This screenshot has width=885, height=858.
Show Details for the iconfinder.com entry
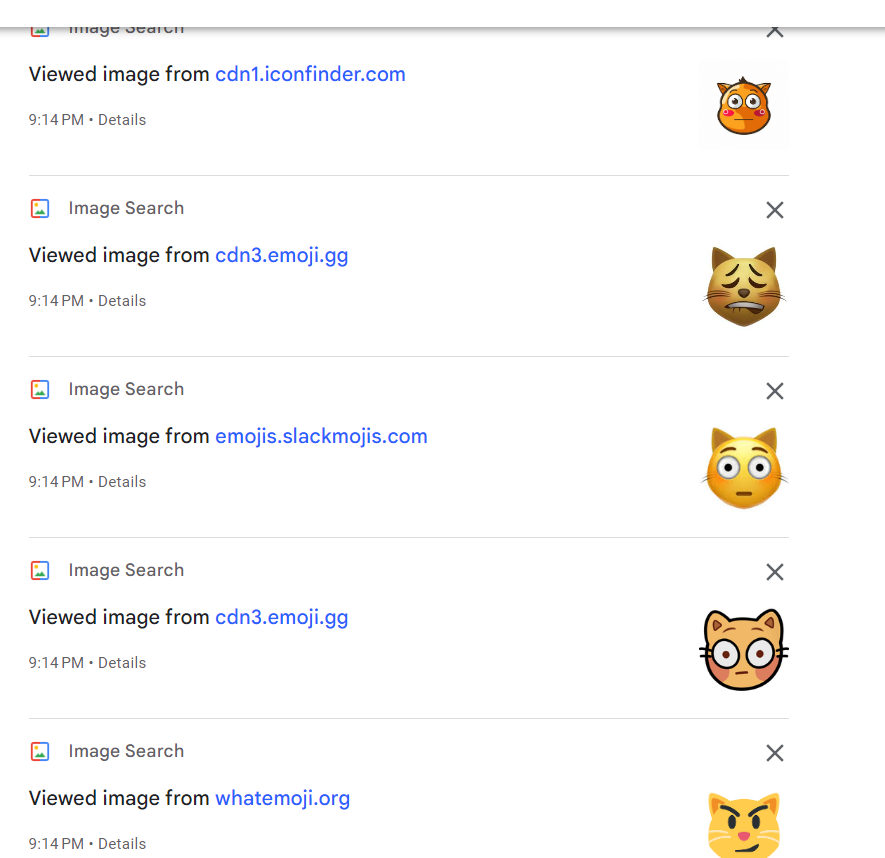tap(122, 120)
